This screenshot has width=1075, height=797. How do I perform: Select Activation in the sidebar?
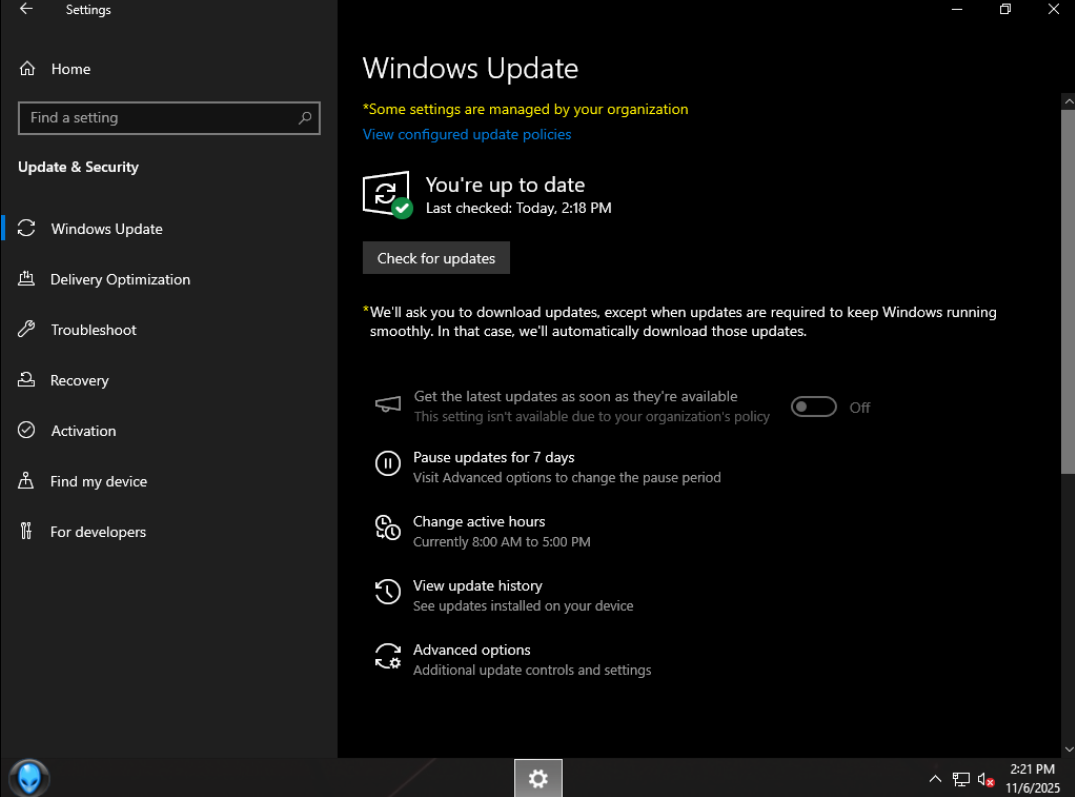click(x=83, y=431)
